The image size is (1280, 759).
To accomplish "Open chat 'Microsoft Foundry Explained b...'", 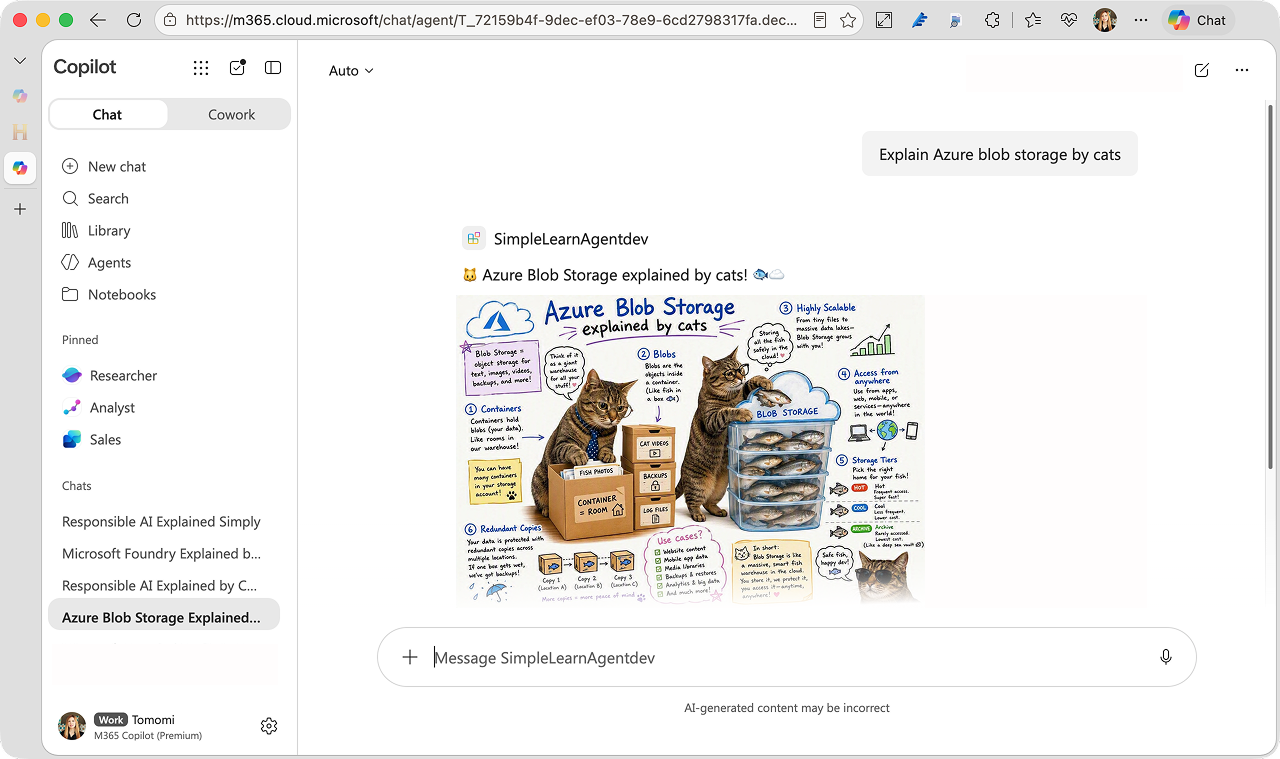I will coord(161,553).
